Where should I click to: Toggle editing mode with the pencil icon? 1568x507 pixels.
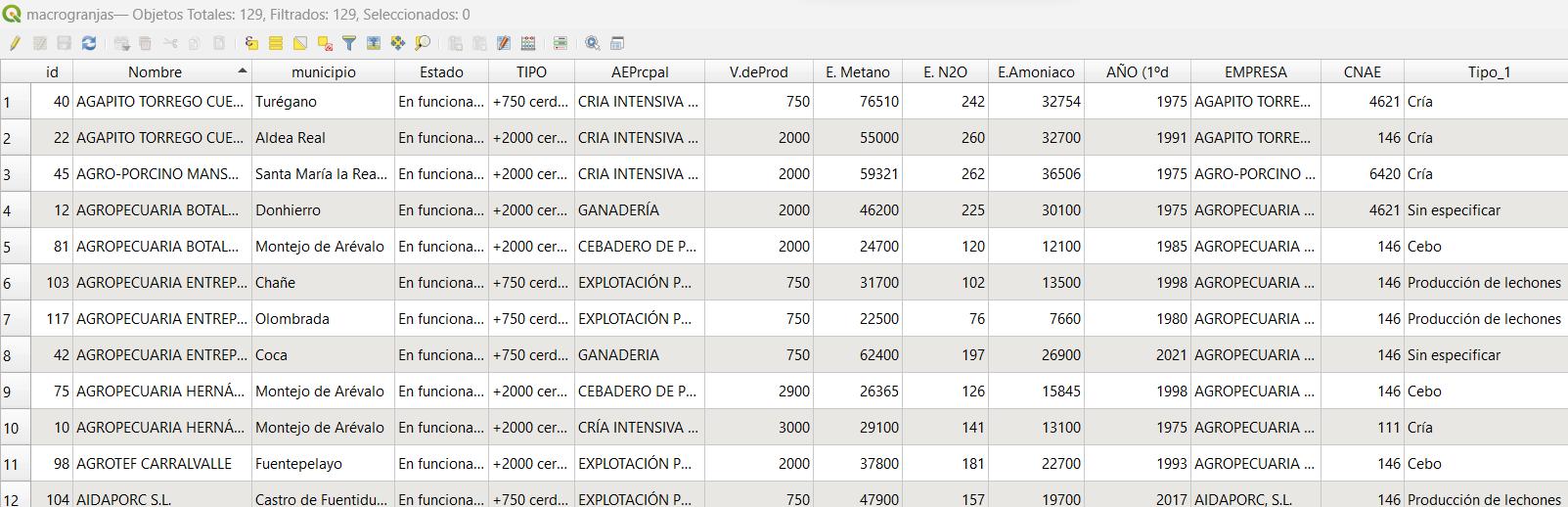15,43
